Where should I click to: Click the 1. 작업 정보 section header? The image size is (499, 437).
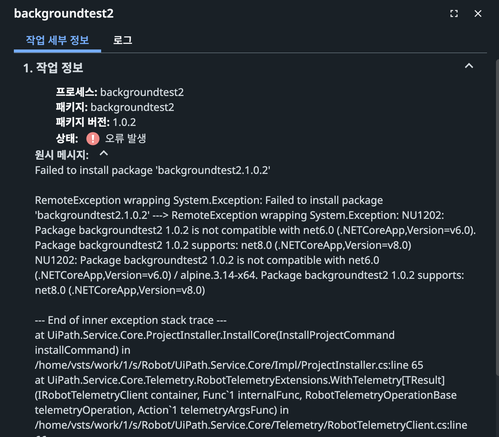[x=53, y=68]
